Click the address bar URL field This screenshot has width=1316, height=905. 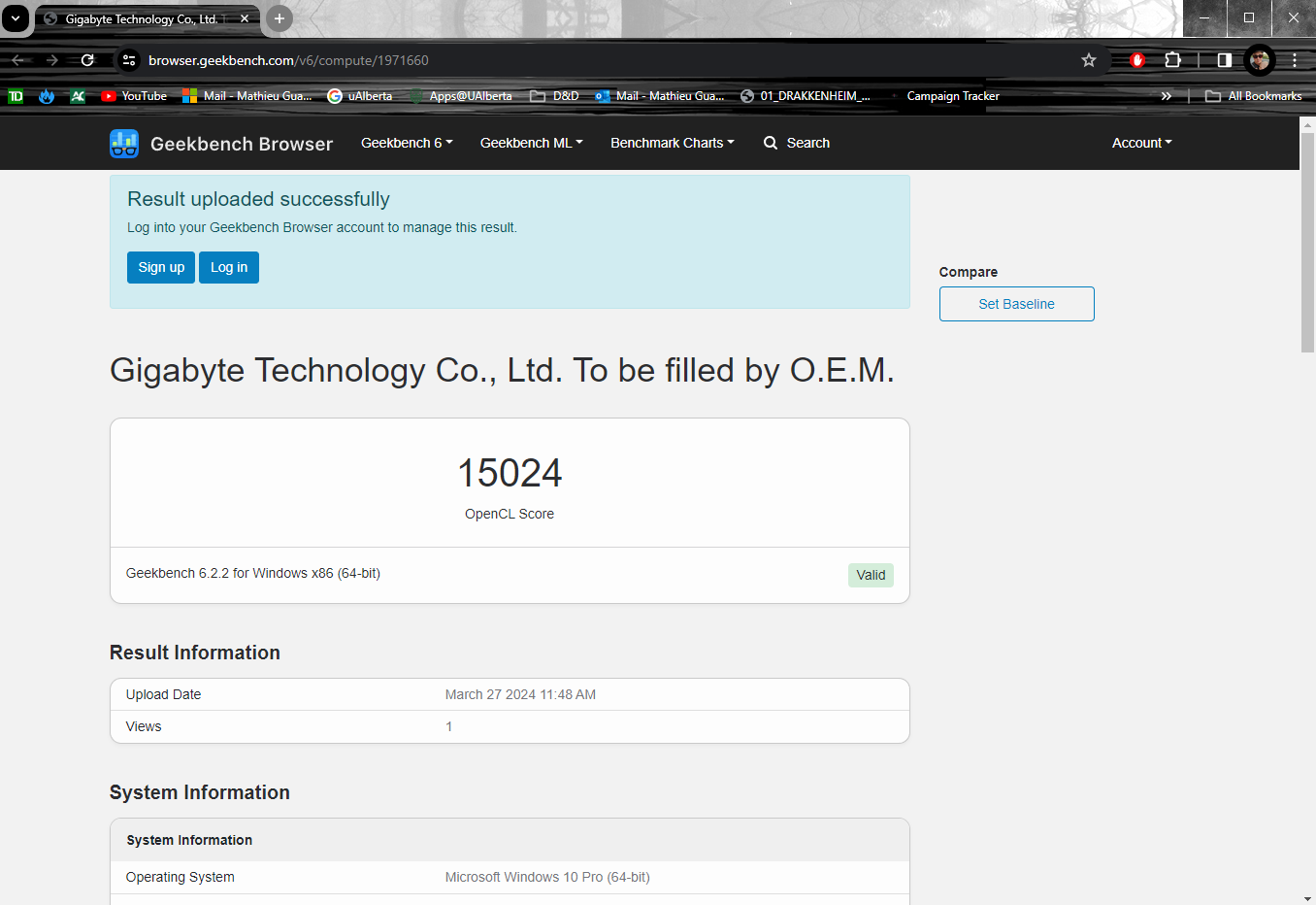(607, 60)
